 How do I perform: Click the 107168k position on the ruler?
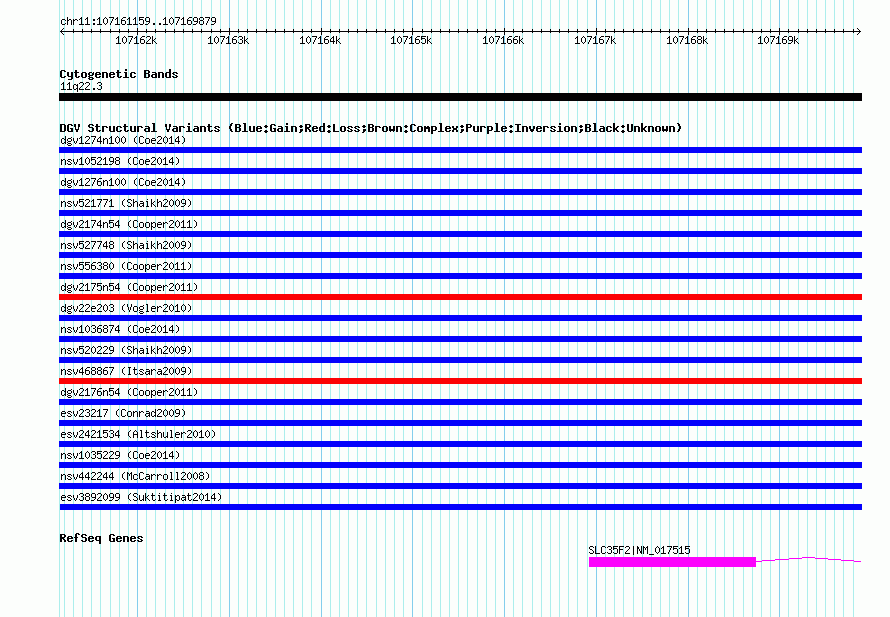[x=687, y=40]
